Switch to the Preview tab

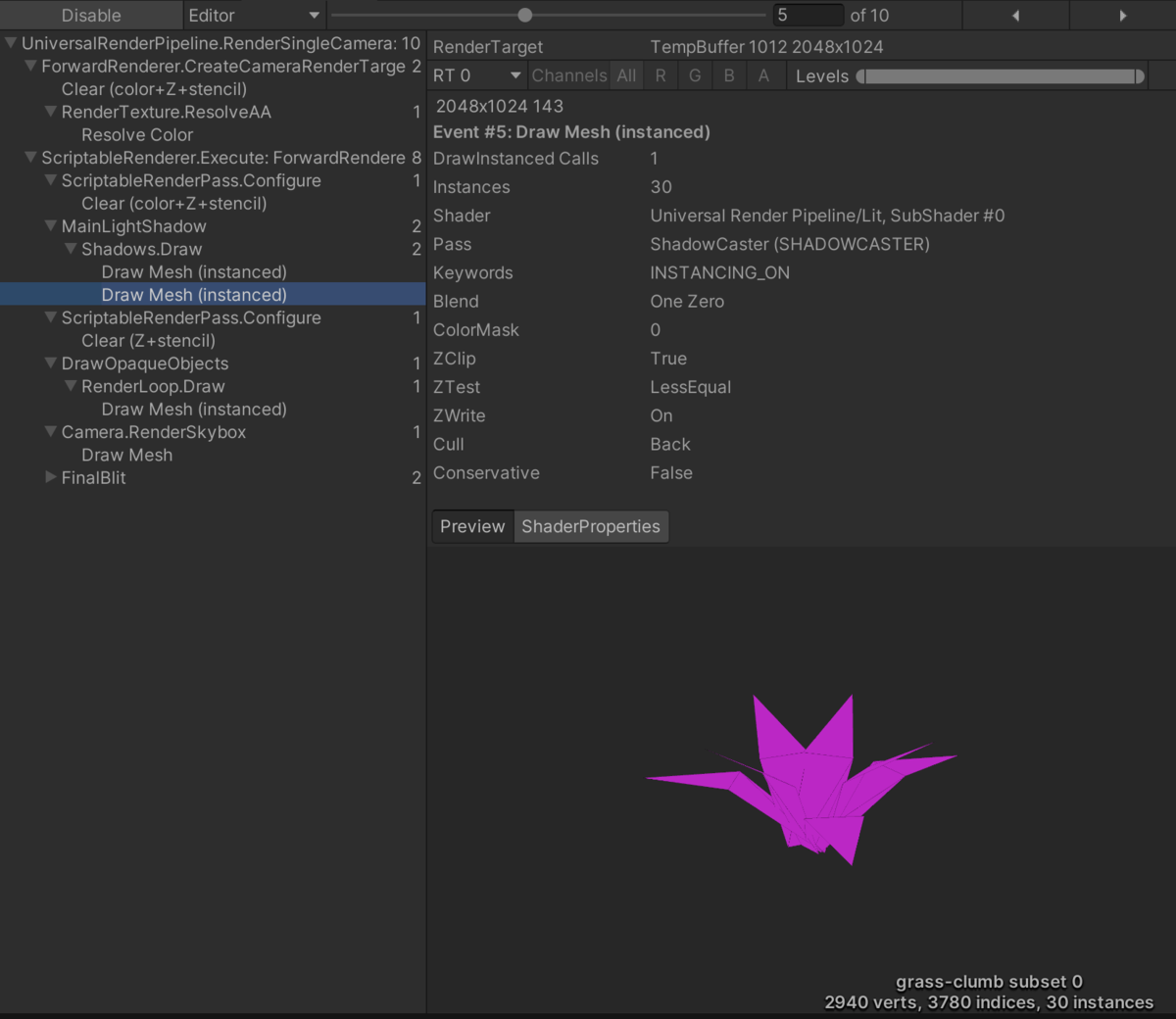coord(472,526)
